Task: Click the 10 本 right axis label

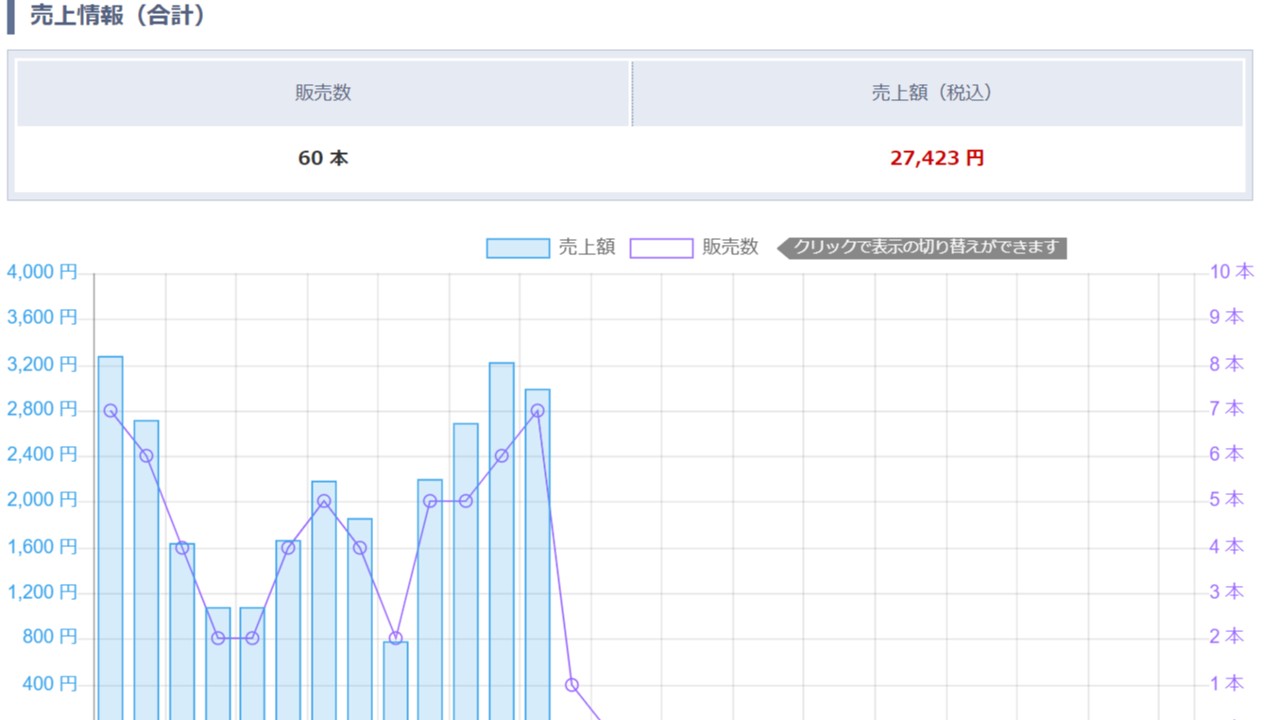Action: [x=1231, y=271]
